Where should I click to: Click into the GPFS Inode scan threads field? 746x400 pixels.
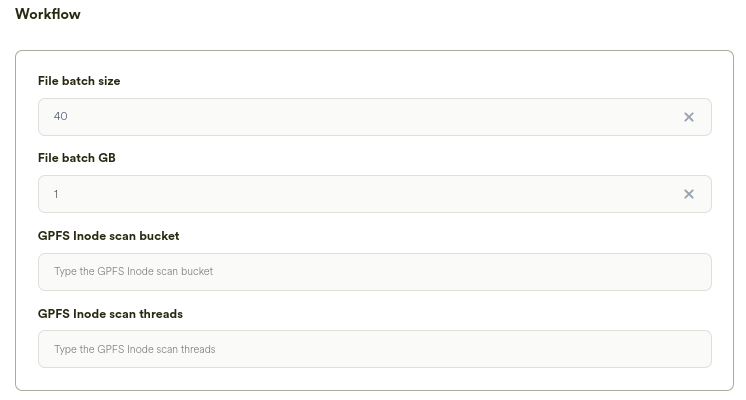click(374, 349)
